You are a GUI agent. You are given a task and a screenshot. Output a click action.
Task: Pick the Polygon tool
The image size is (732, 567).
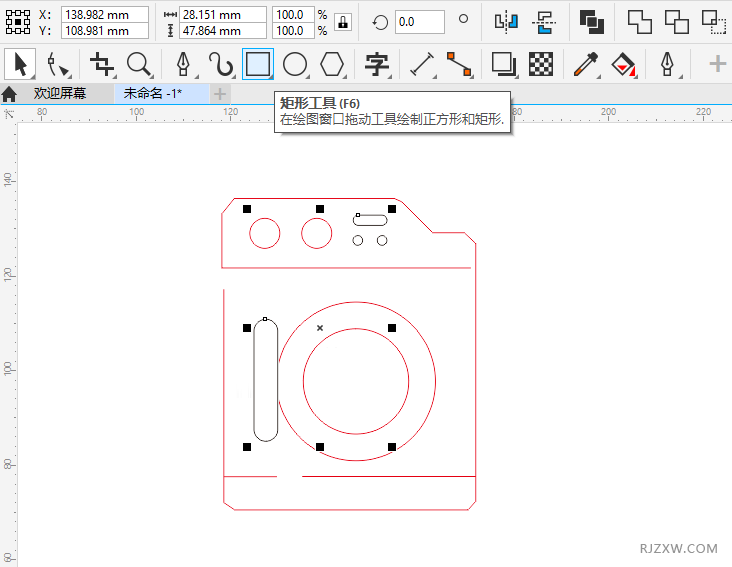[x=332, y=65]
